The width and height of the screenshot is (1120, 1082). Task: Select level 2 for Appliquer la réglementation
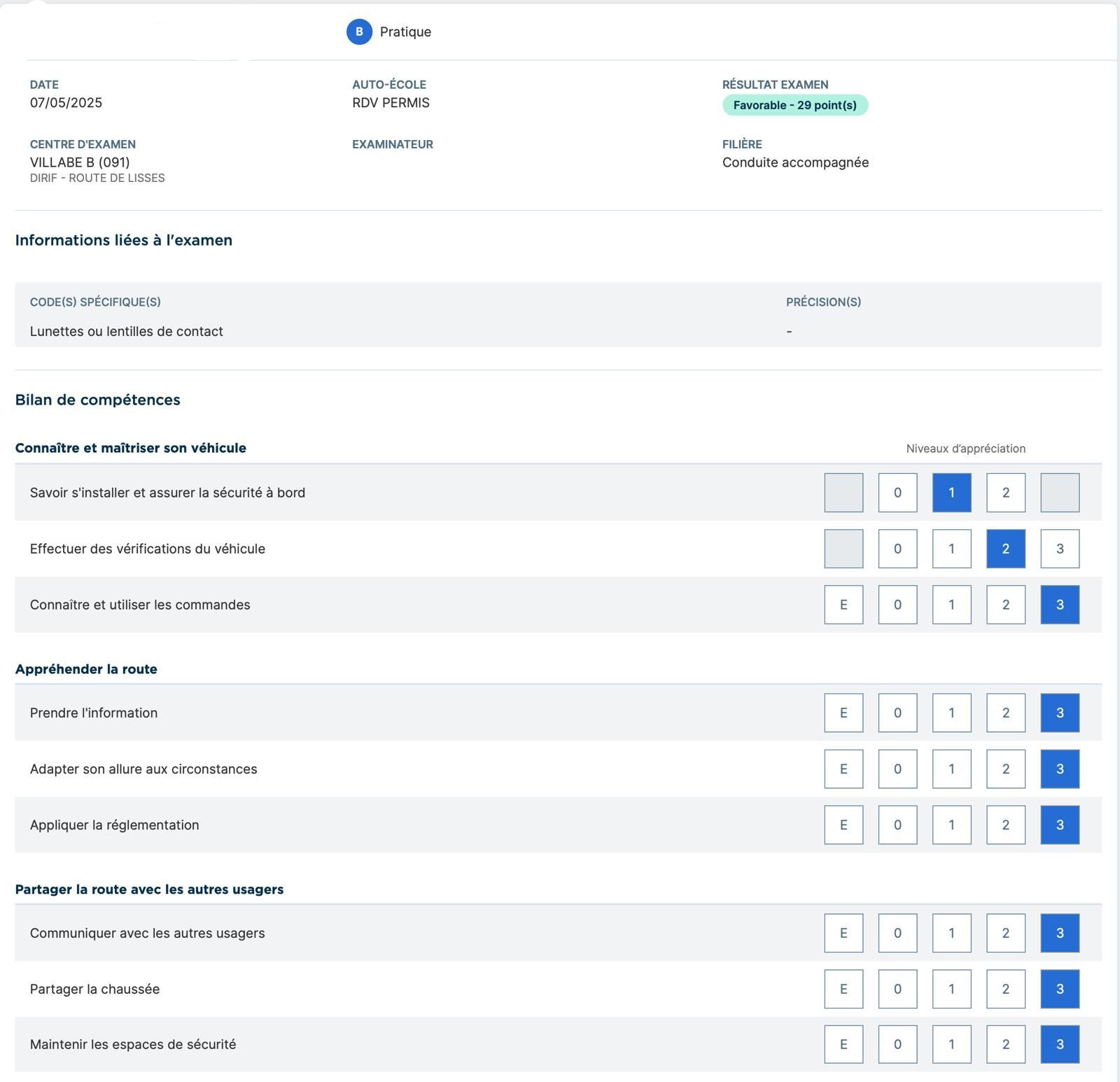(x=1005, y=824)
